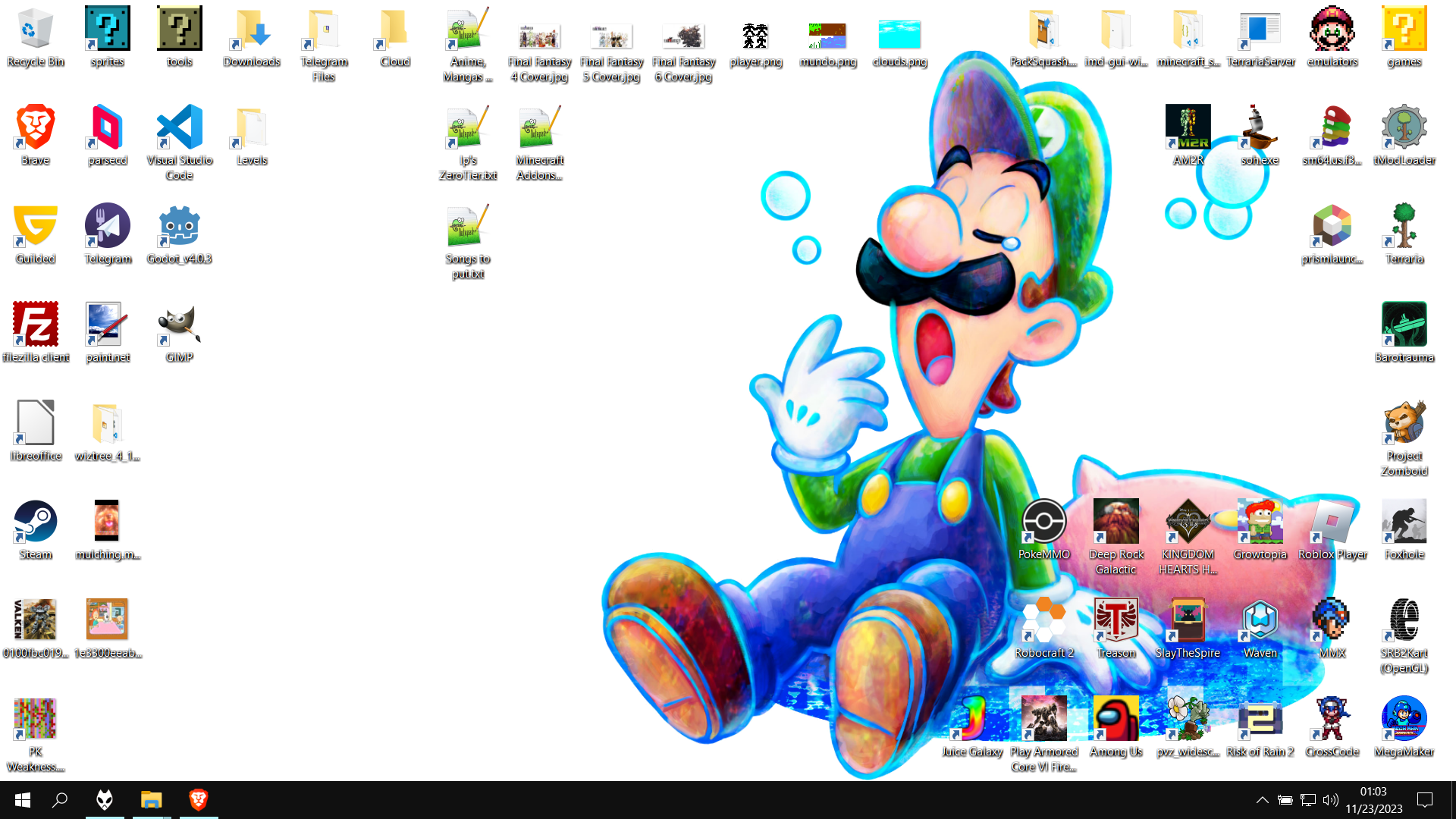The width and height of the screenshot is (1456, 819).
Task: Select the Deep Rock Galactic shortcut
Action: pos(1116,537)
